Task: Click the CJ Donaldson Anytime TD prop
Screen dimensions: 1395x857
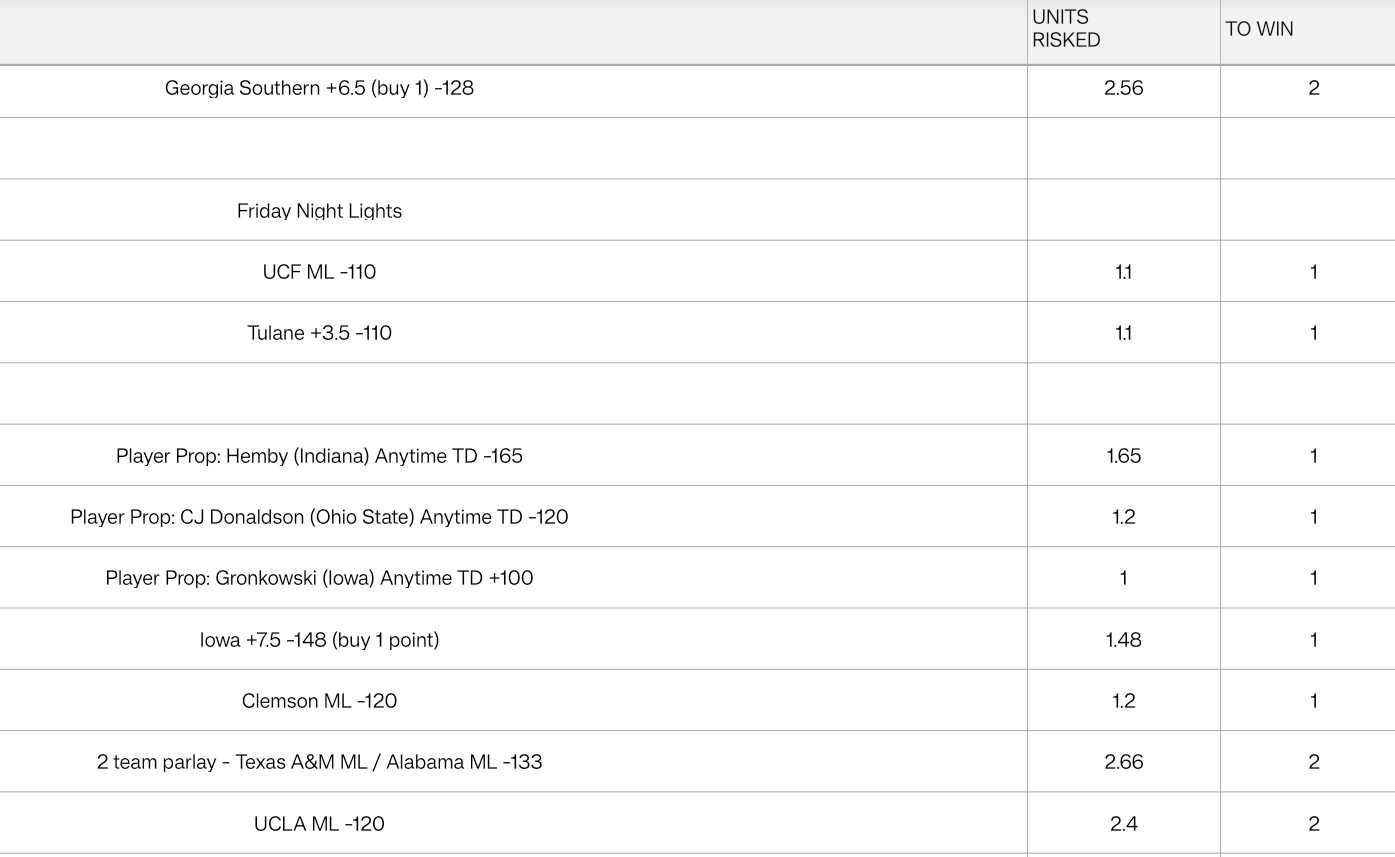Action: 319,517
